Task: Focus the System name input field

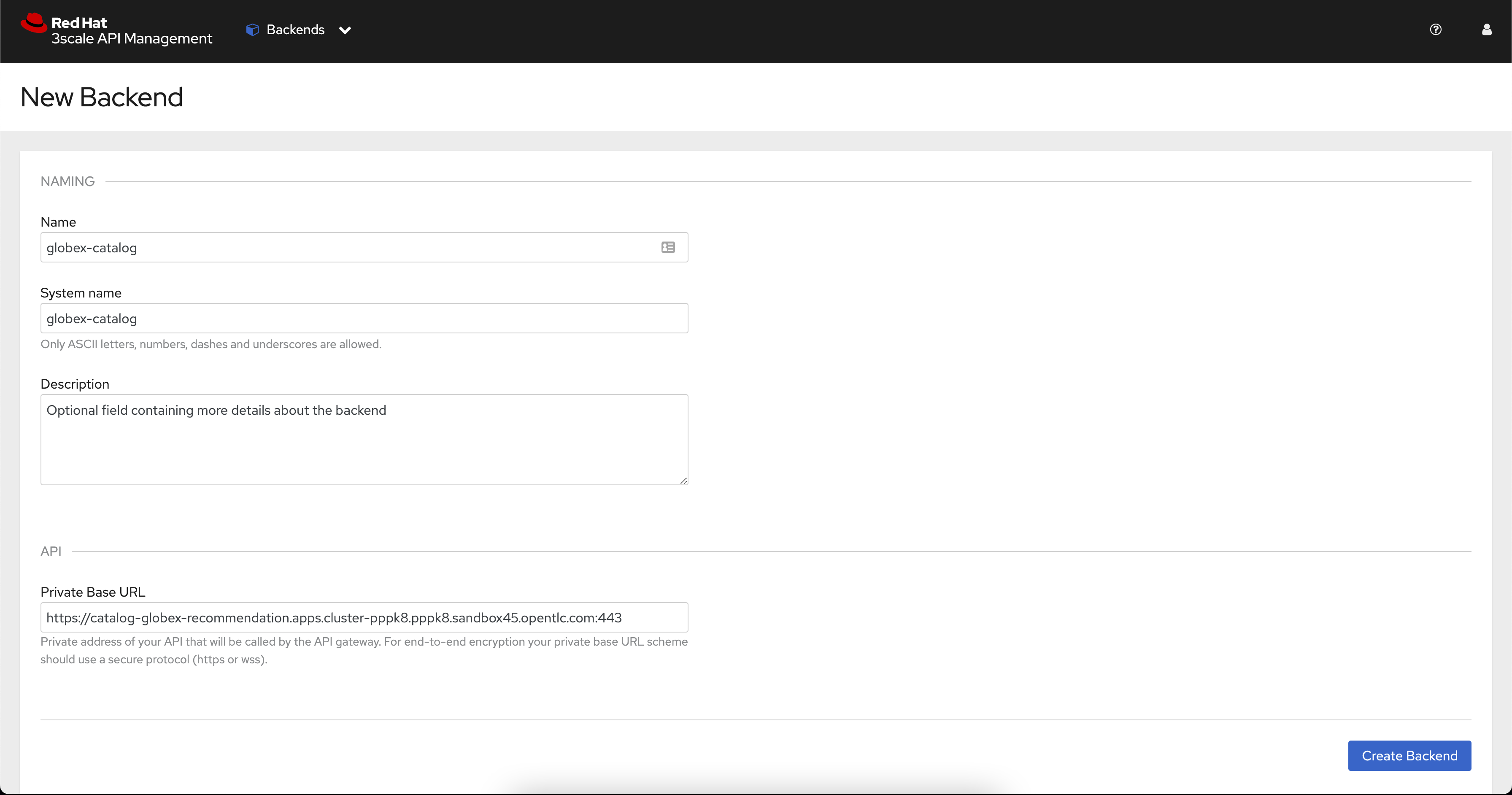Action: tap(364, 318)
